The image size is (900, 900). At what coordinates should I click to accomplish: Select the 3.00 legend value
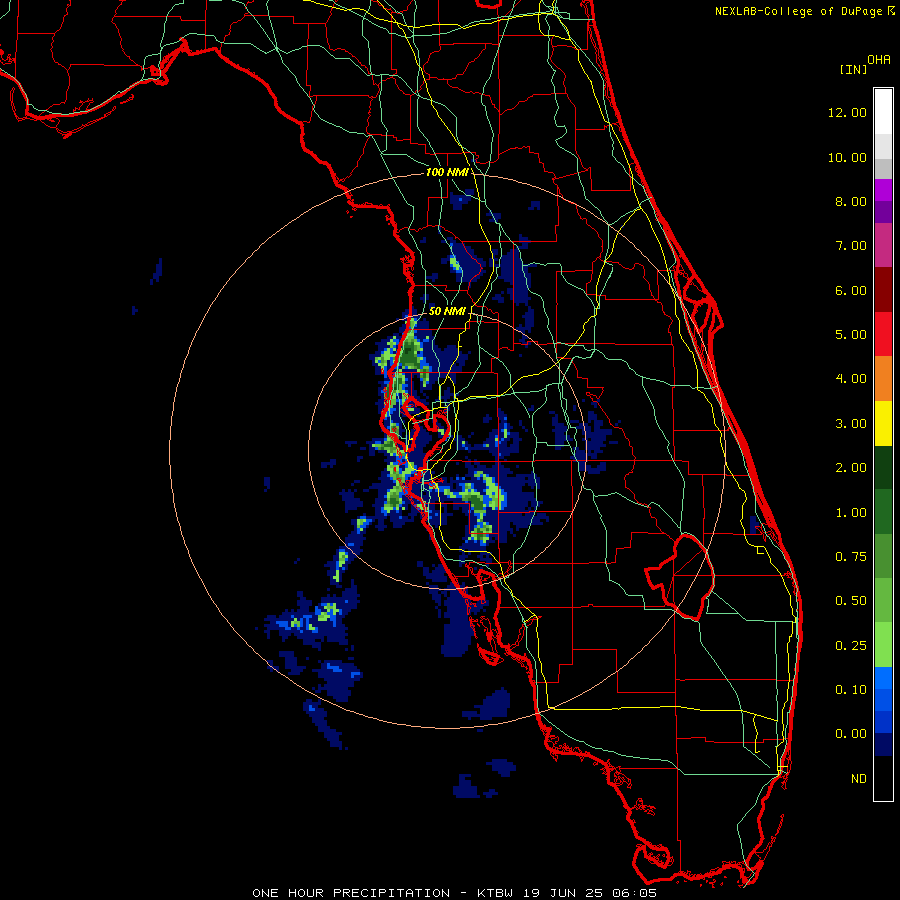(851, 424)
